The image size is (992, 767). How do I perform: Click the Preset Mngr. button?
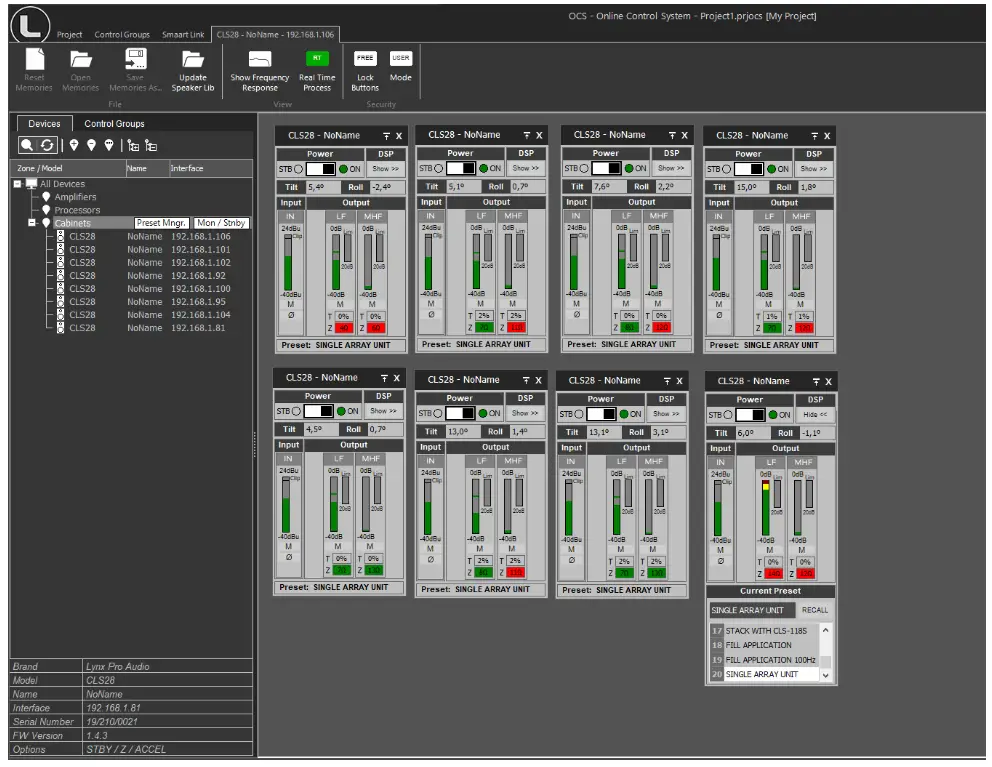[162, 223]
